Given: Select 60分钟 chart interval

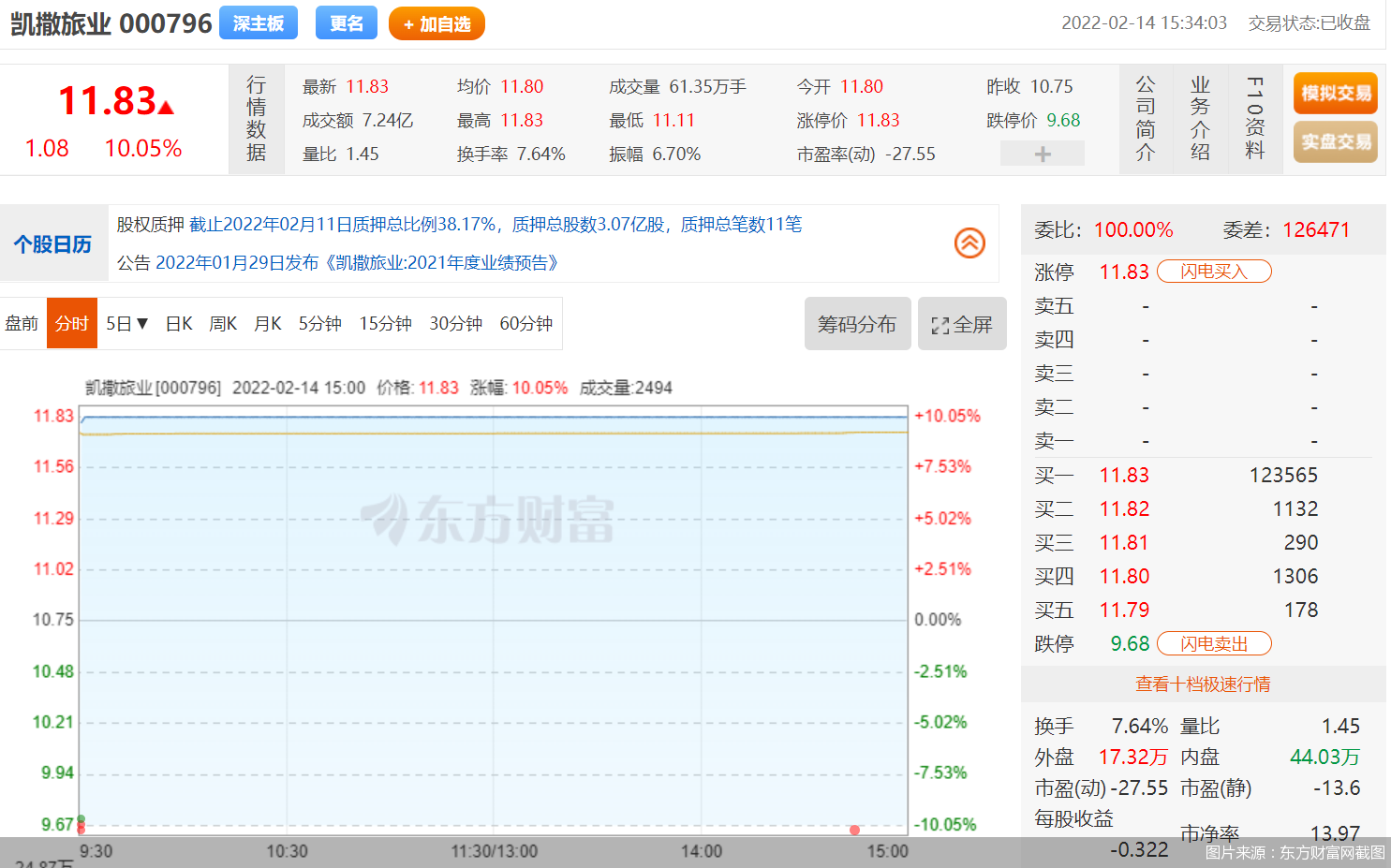Looking at the screenshot, I should pos(526,324).
